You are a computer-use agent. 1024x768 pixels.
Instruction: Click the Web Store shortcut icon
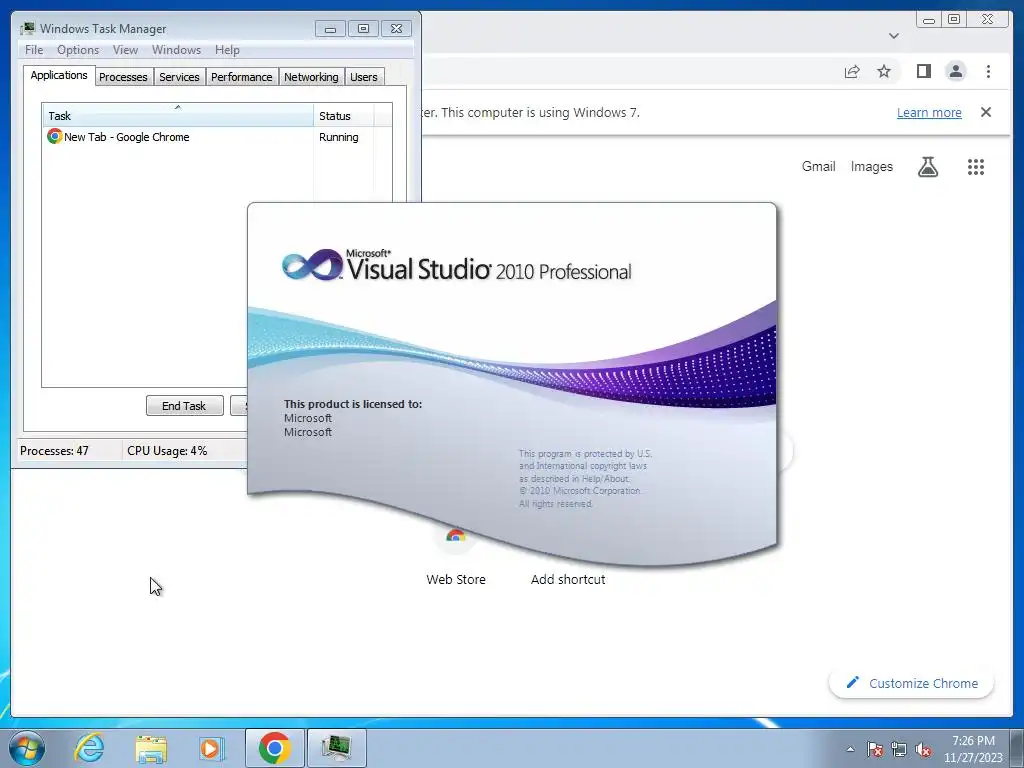[x=456, y=537]
